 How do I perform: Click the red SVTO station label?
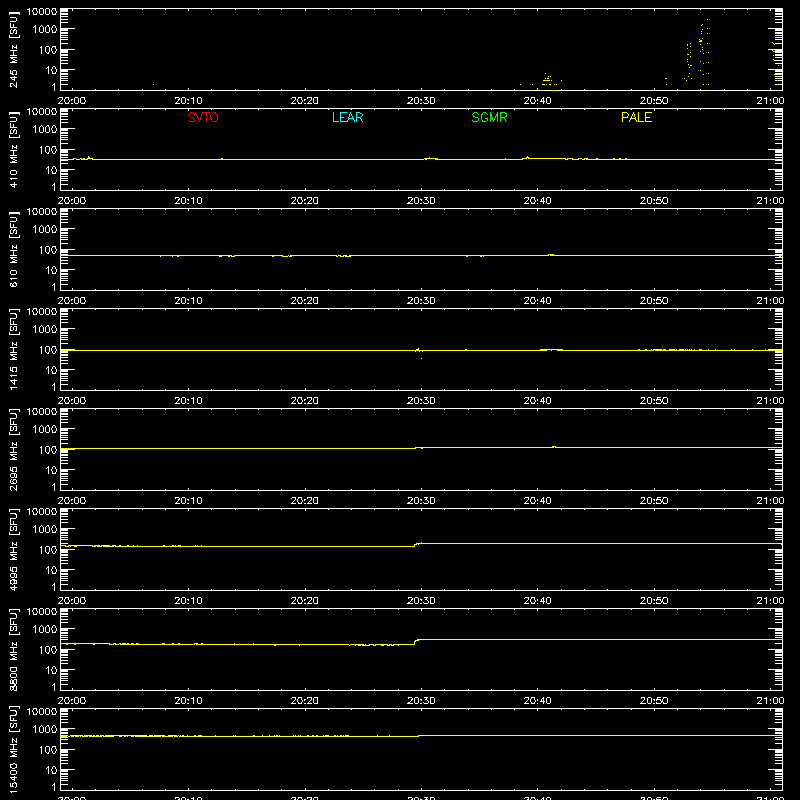(x=203, y=117)
